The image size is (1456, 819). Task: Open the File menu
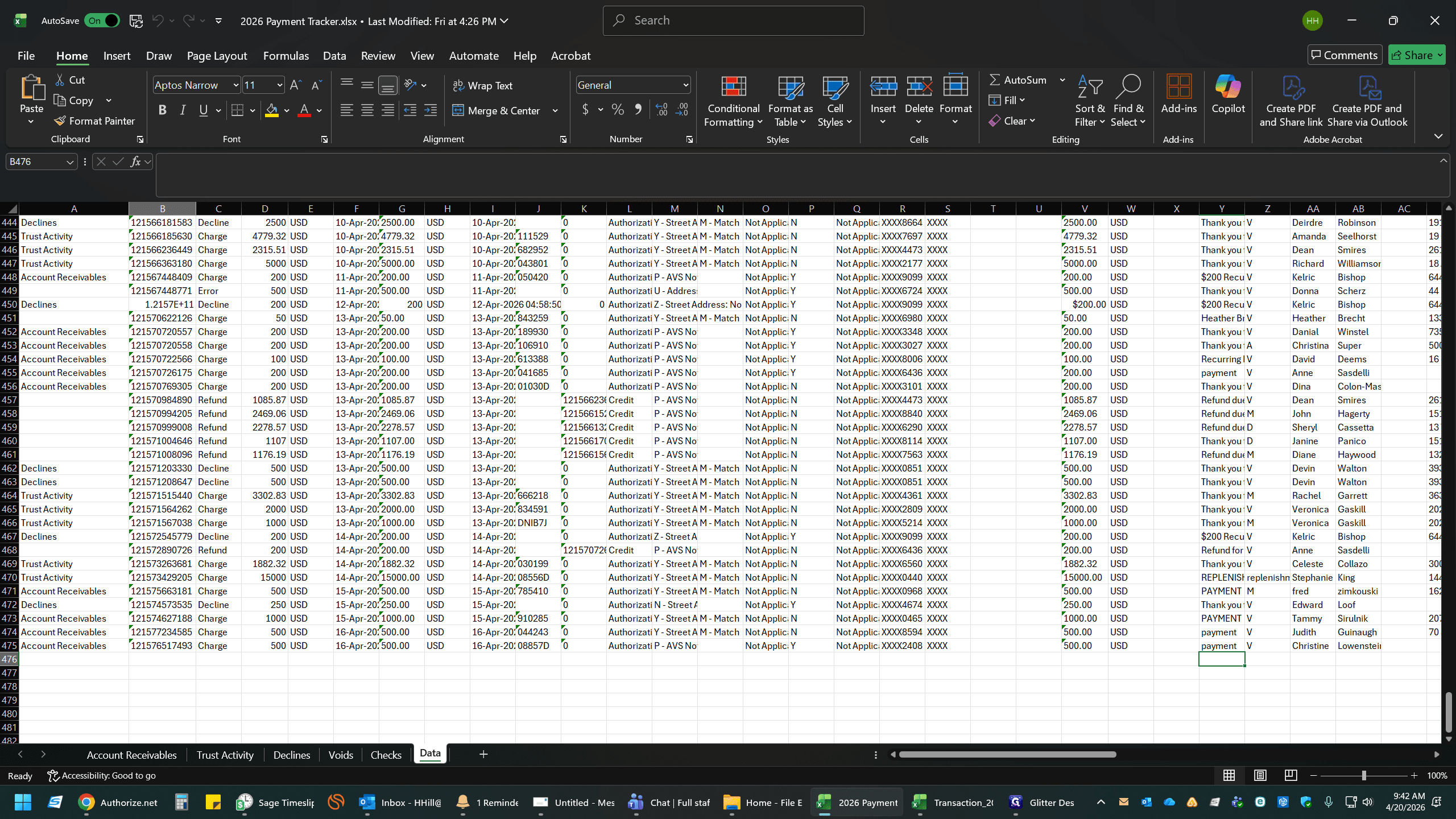point(26,56)
